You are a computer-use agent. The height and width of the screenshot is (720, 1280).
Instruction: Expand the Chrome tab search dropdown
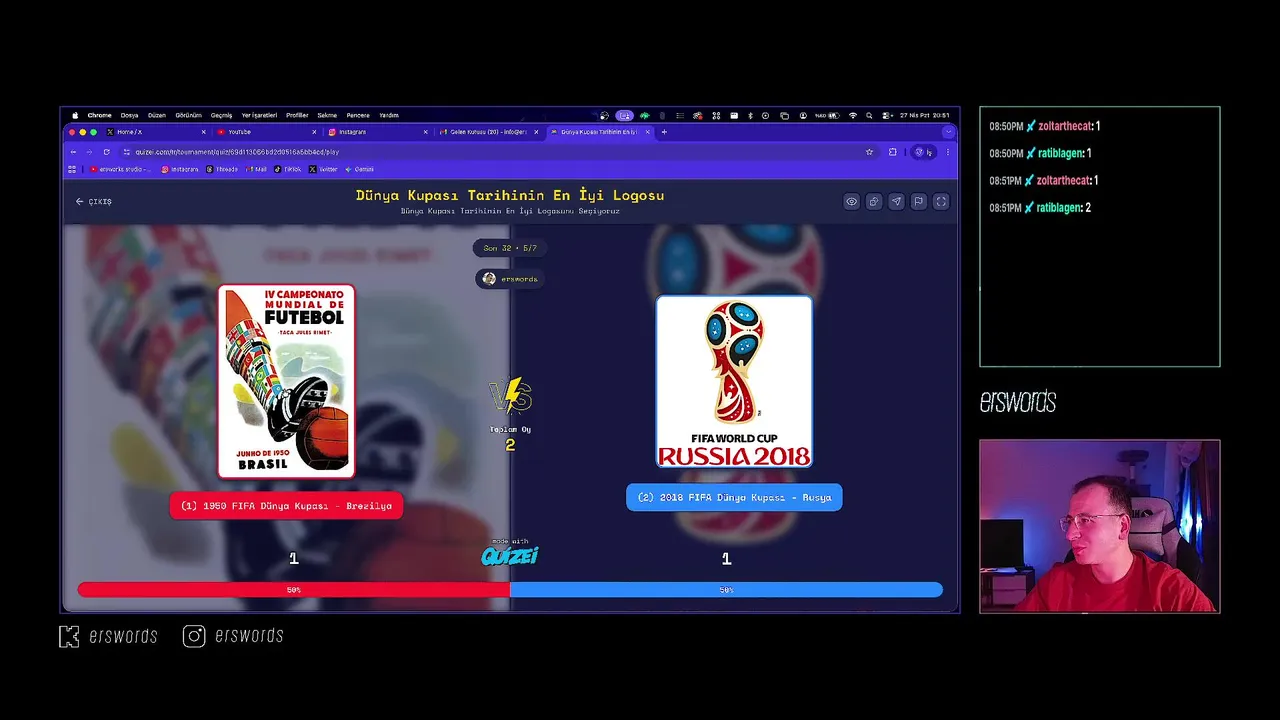pos(949,132)
